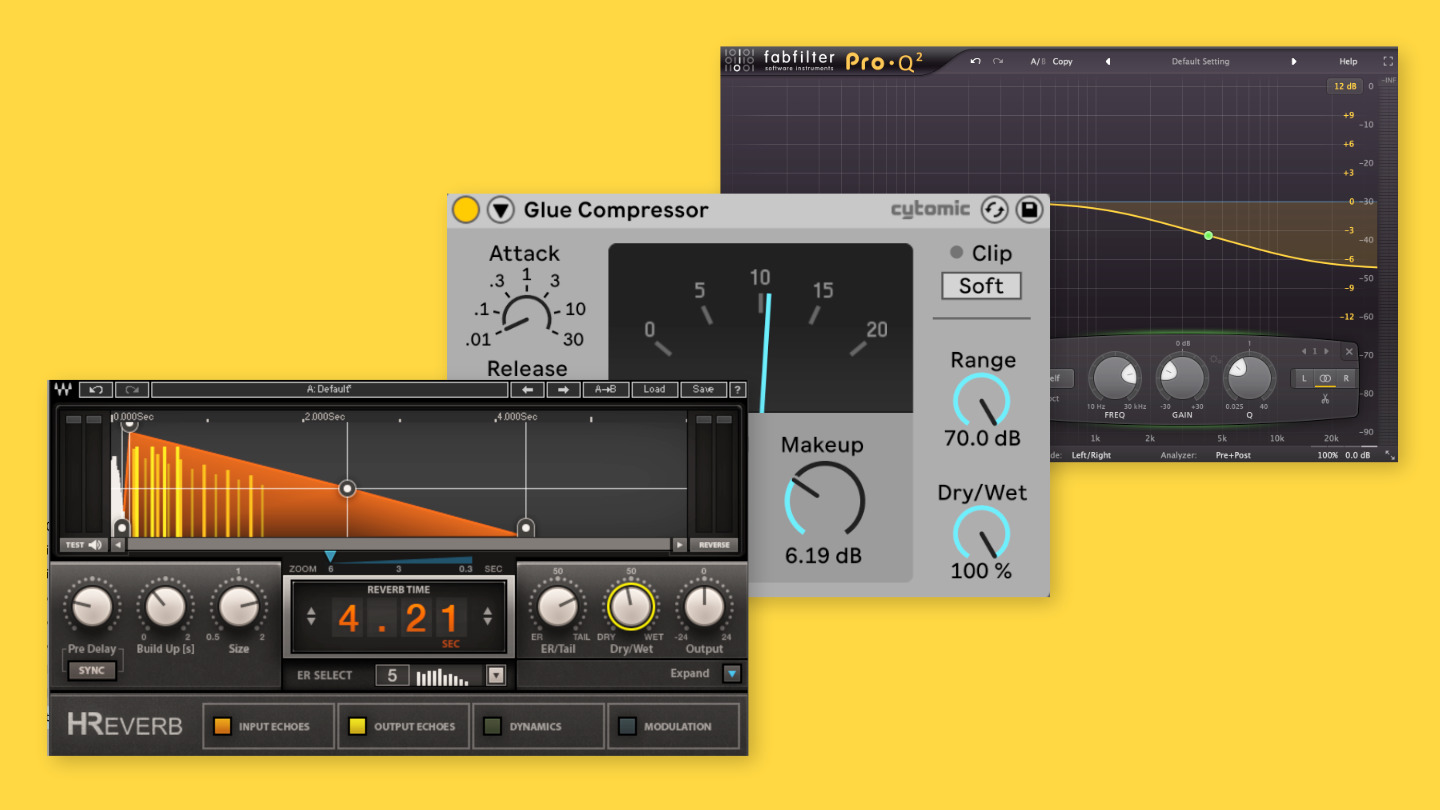Select L channel in Pro-Q 2
1440x810 pixels.
pos(1304,379)
